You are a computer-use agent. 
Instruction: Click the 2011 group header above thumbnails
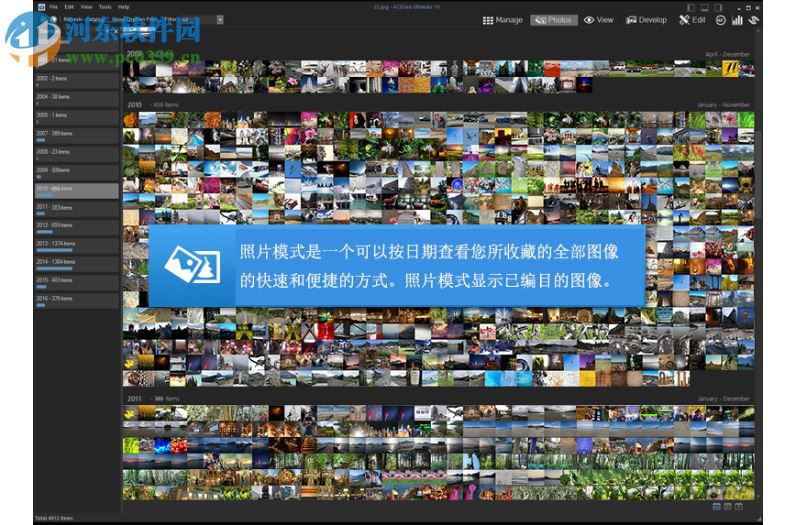tap(152, 399)
